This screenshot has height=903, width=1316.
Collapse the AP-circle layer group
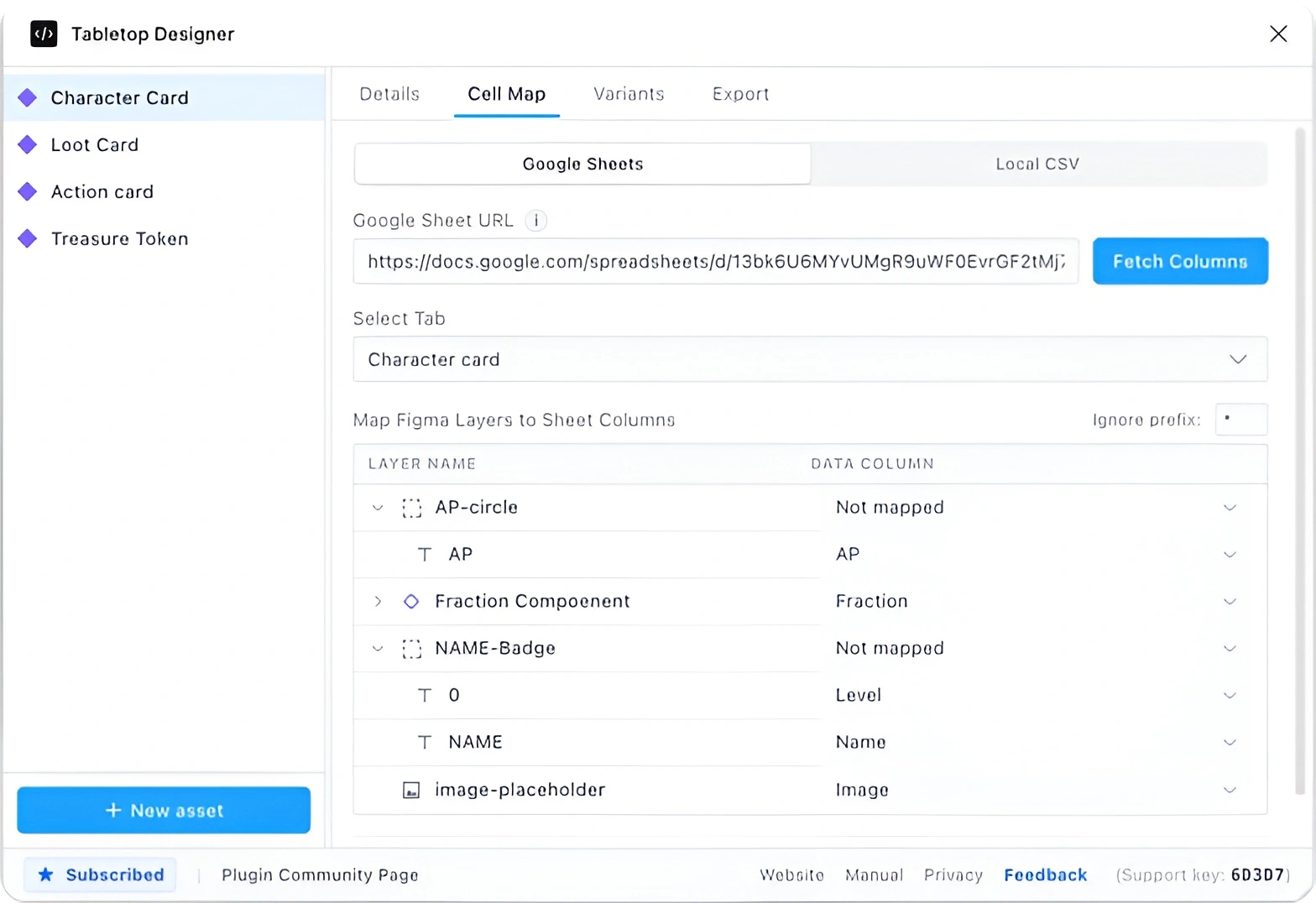(x=378, y=508)
